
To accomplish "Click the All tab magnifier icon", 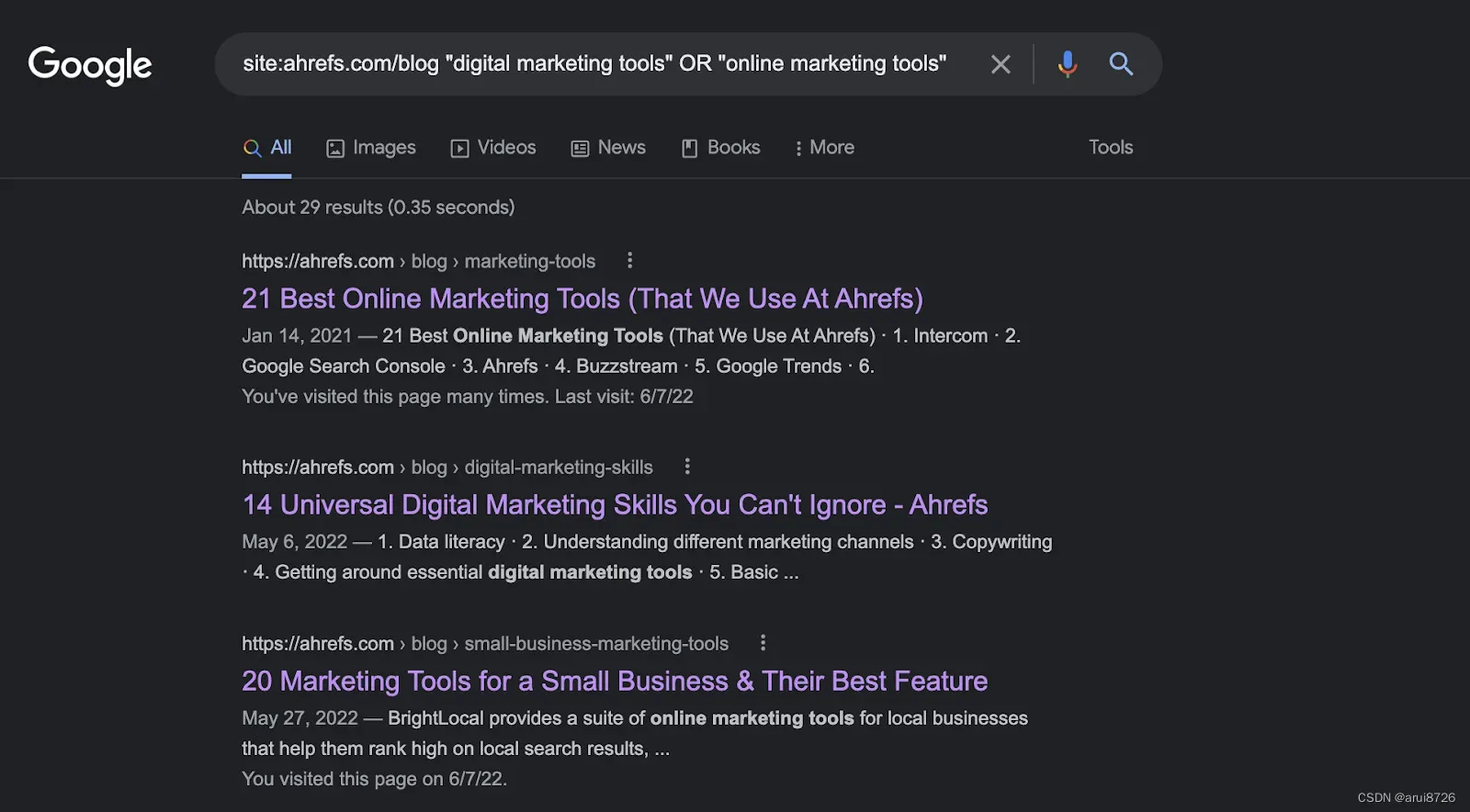I will [x=252, y=148].
